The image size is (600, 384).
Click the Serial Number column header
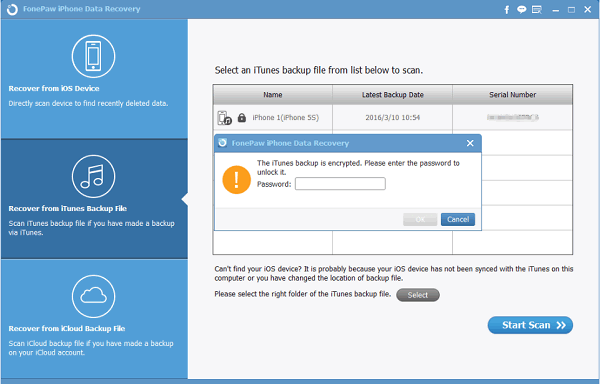click(x=513, y=95)
